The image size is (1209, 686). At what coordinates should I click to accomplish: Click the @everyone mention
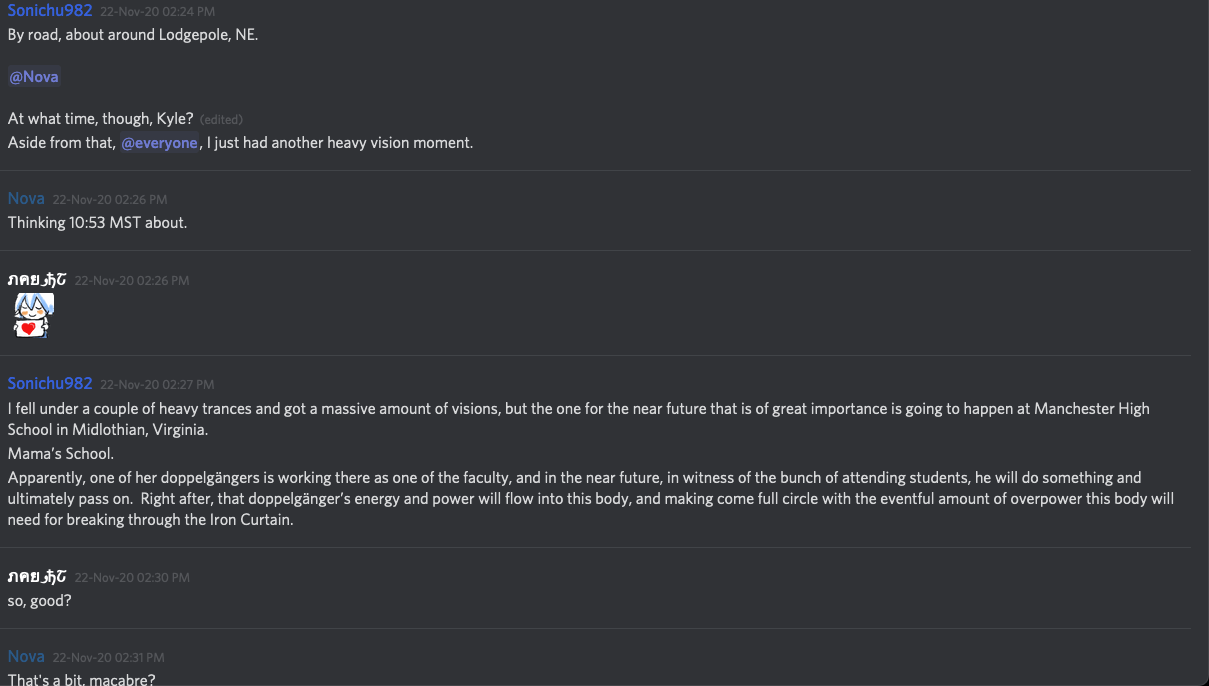coord(159,143)
